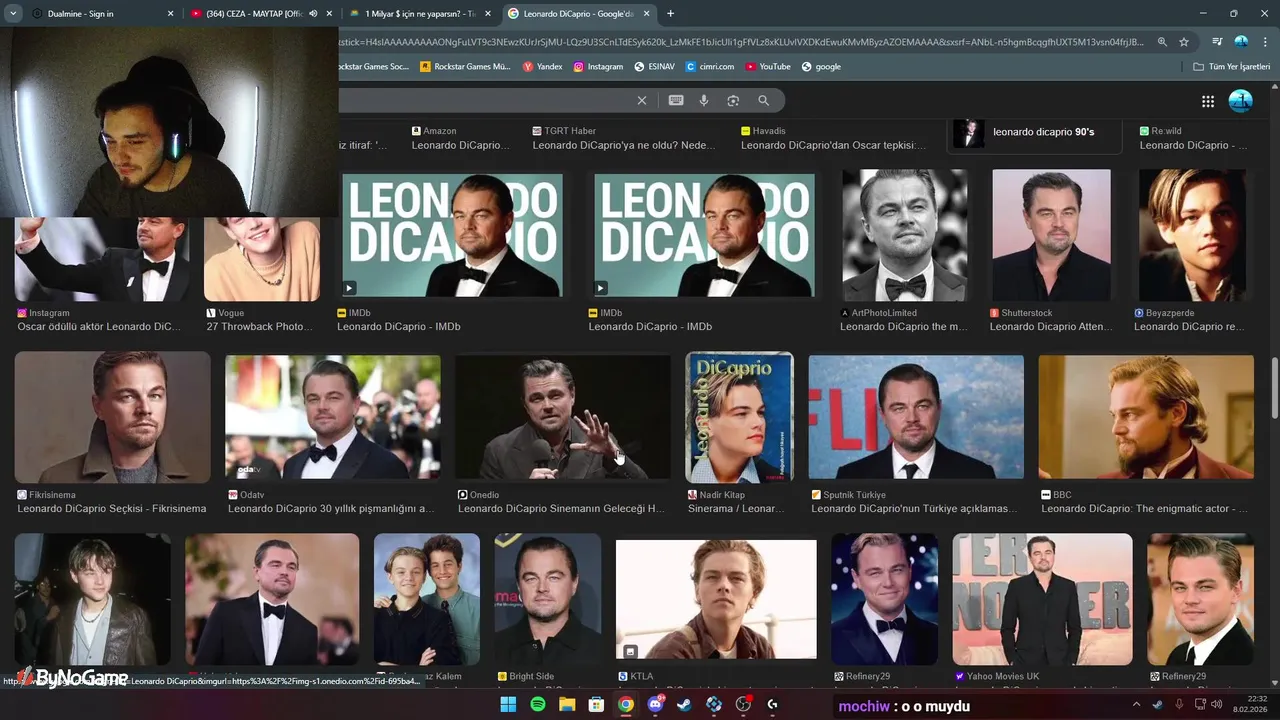Clear the Google search box text
The image size is (1280, 720).
click(x=642, y=100)
